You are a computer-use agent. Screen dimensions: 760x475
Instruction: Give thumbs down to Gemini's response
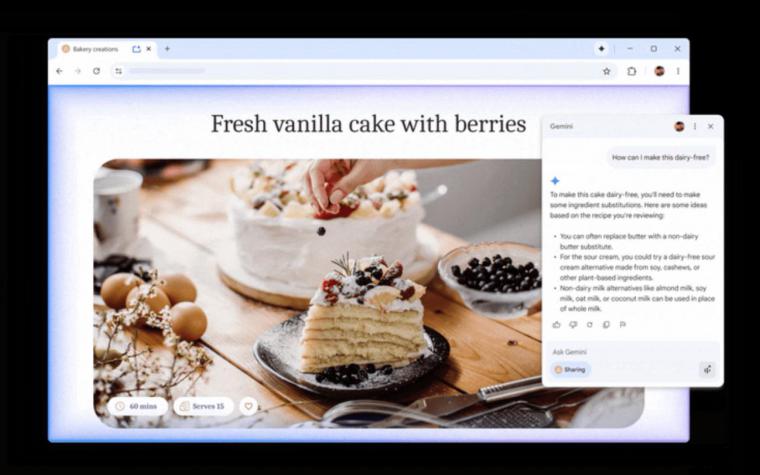(573, 324)
